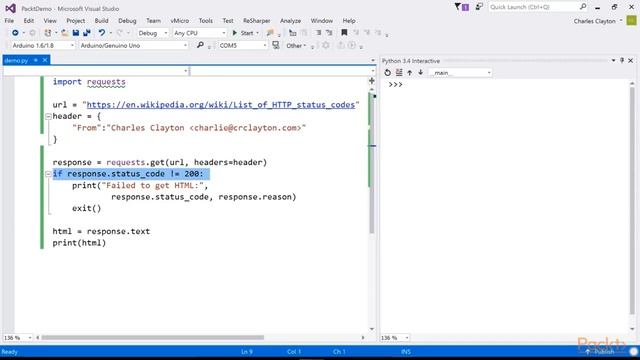Click the Python interactive >>> prompt

[x=396, y=85]
